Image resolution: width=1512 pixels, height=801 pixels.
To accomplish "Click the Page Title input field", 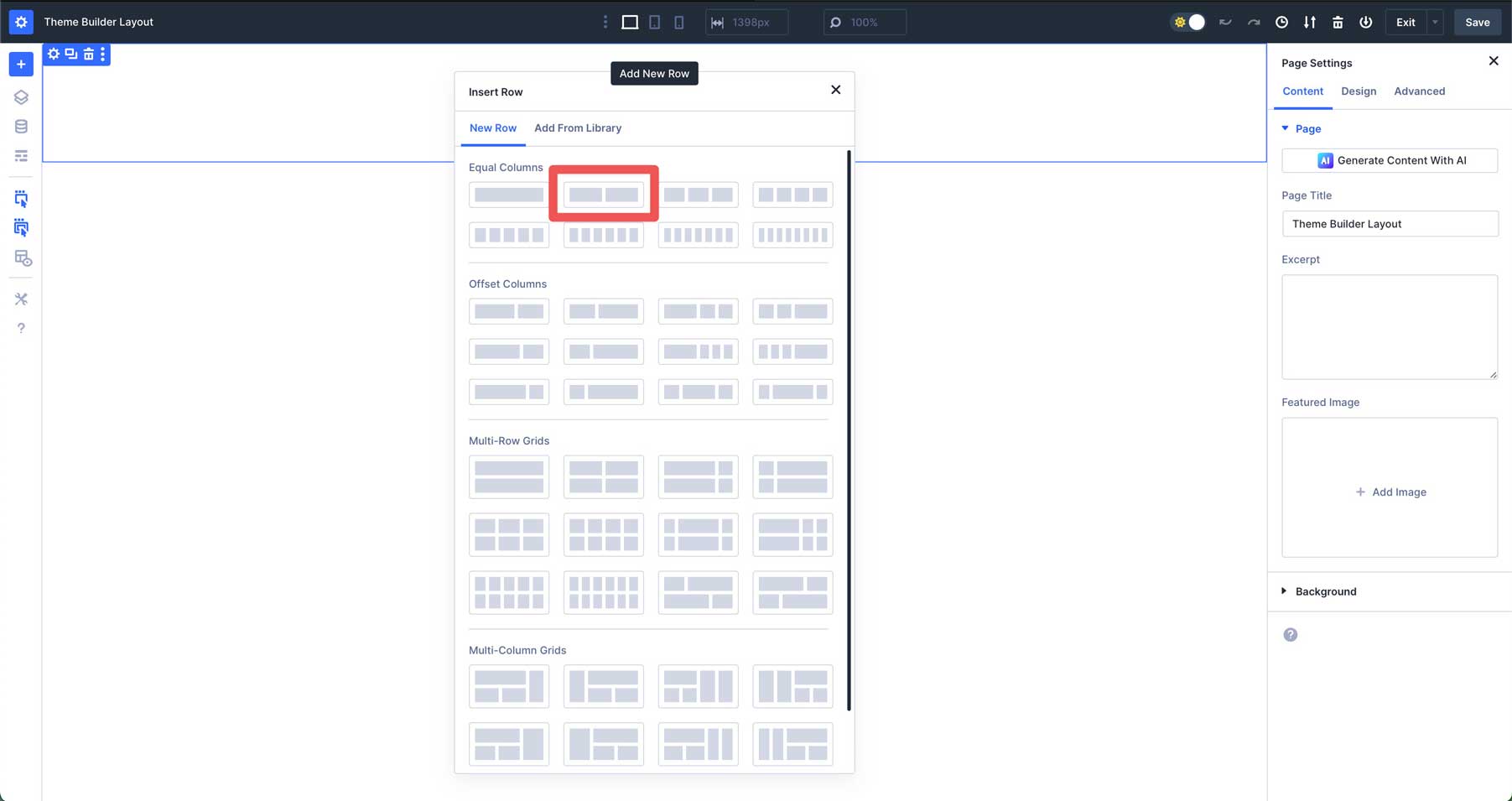I will point(1390,223).
